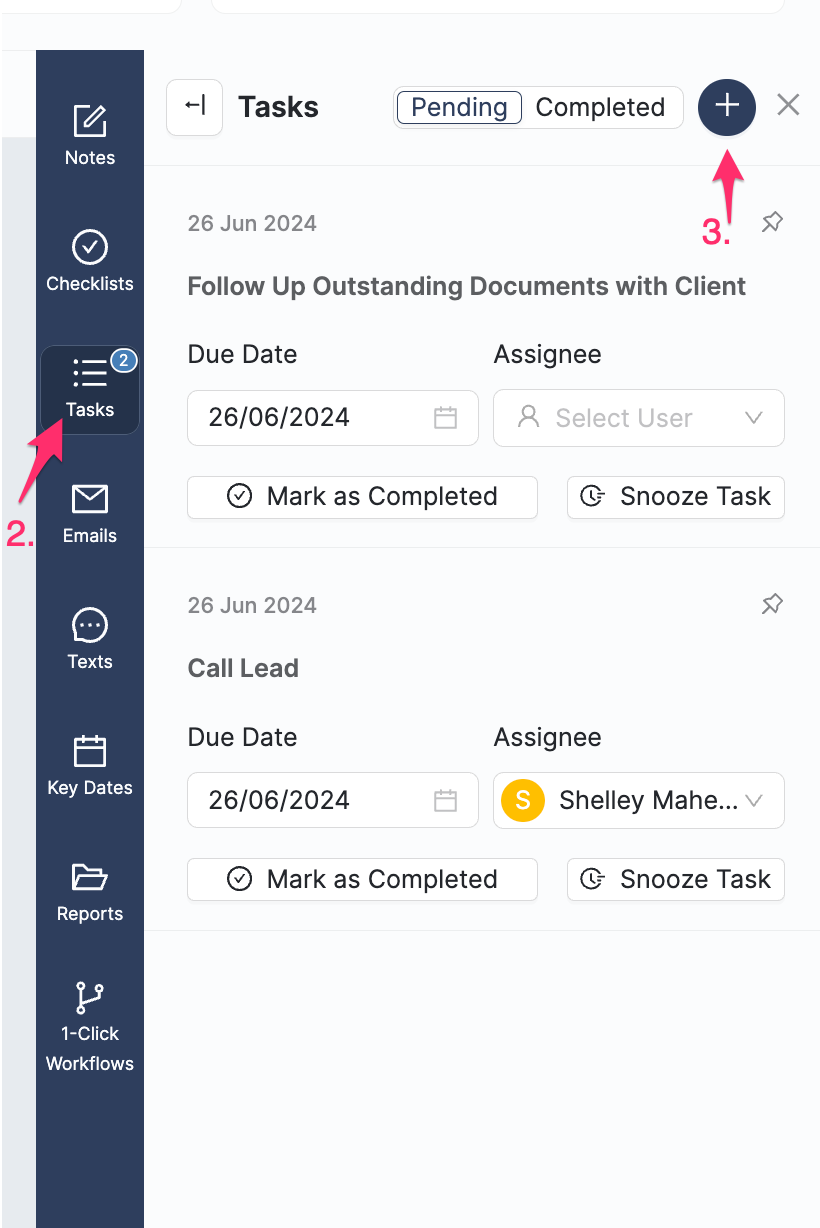This screenshot has height=1228, width=820.
Task: Select the Pending tab
Action: coord(458,107)
